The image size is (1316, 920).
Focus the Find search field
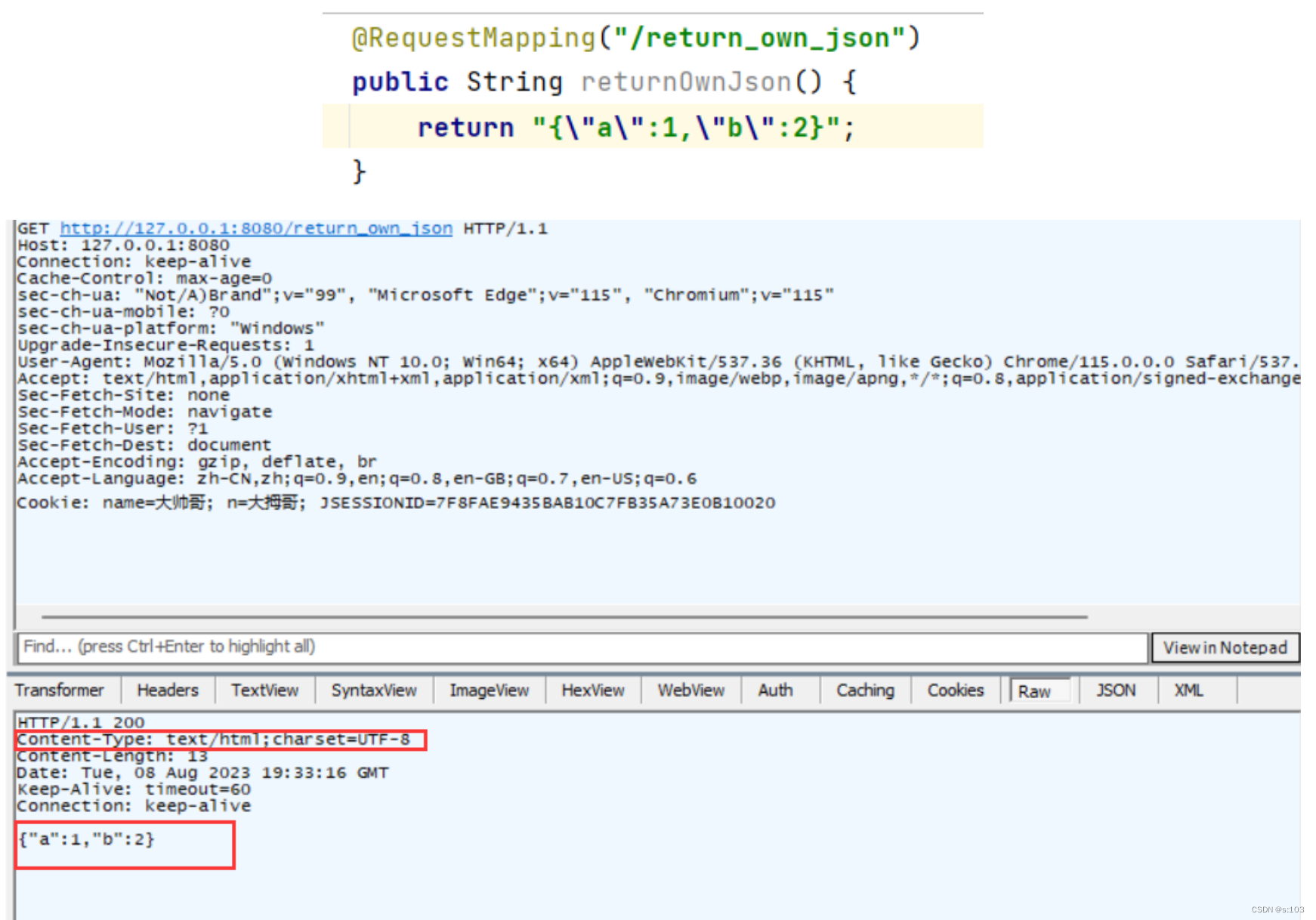point(582,647)
